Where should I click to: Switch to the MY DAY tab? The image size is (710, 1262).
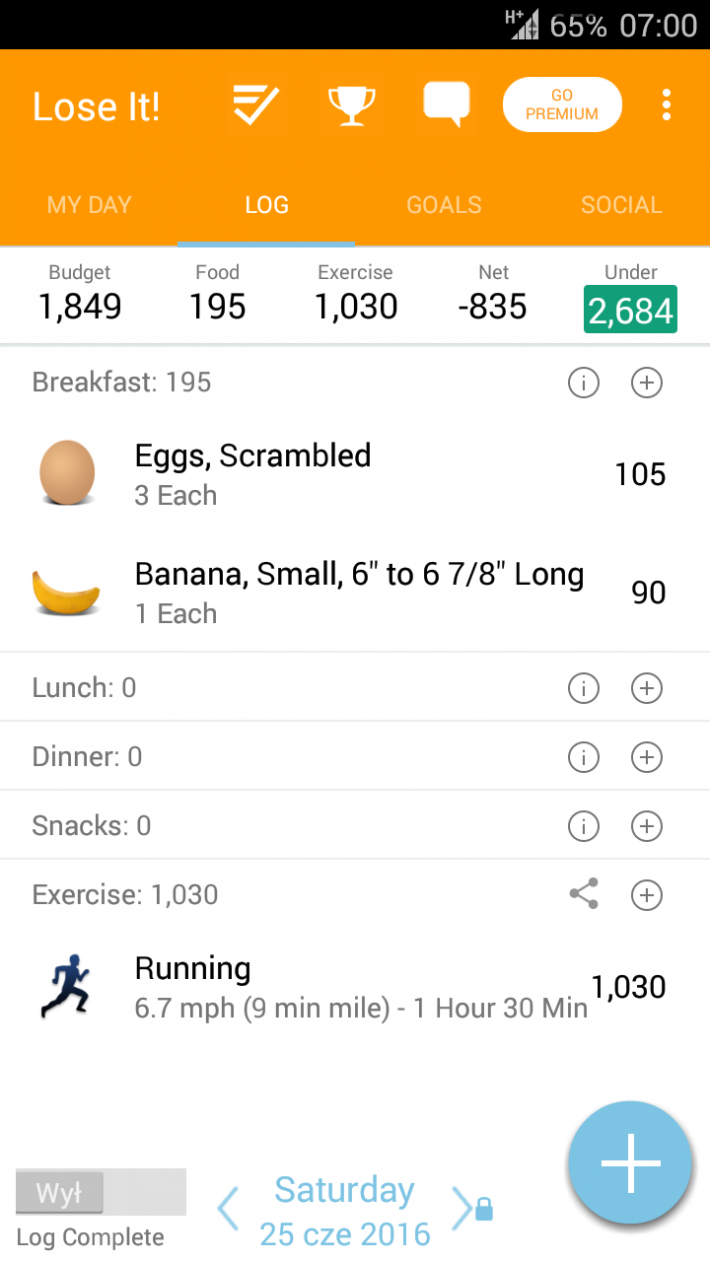click(89, 205)
